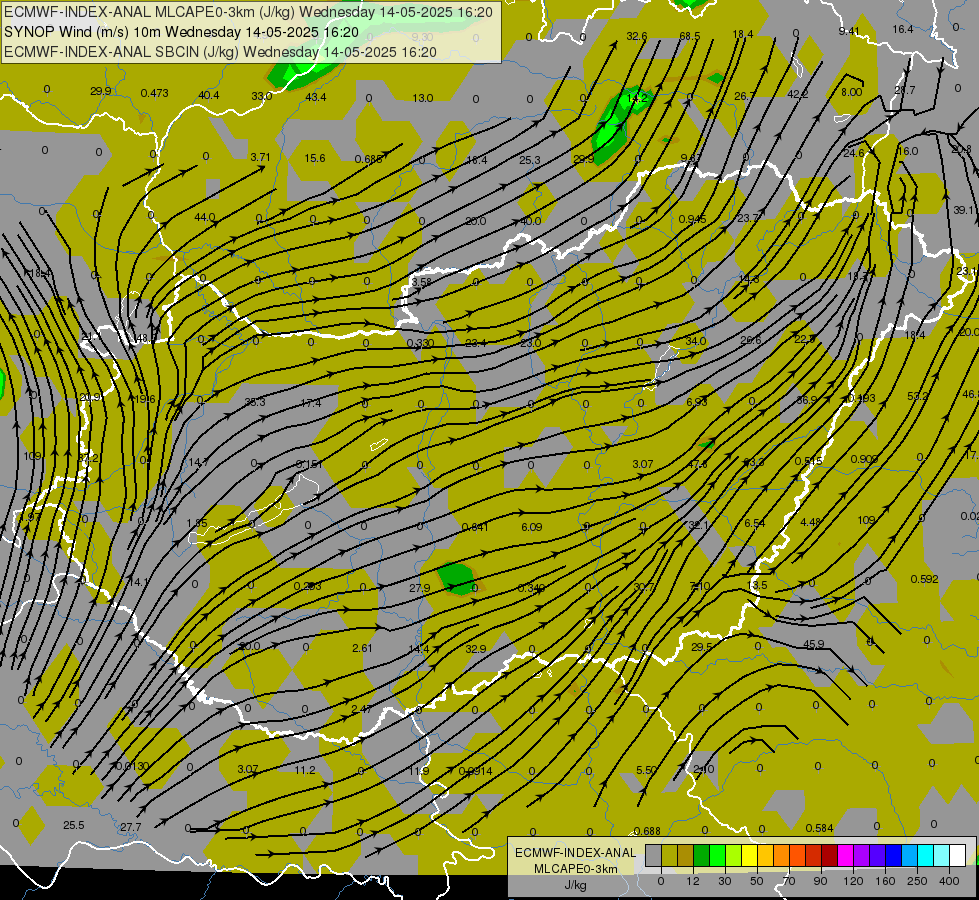Click the map value 2.61

click(362, 648)
